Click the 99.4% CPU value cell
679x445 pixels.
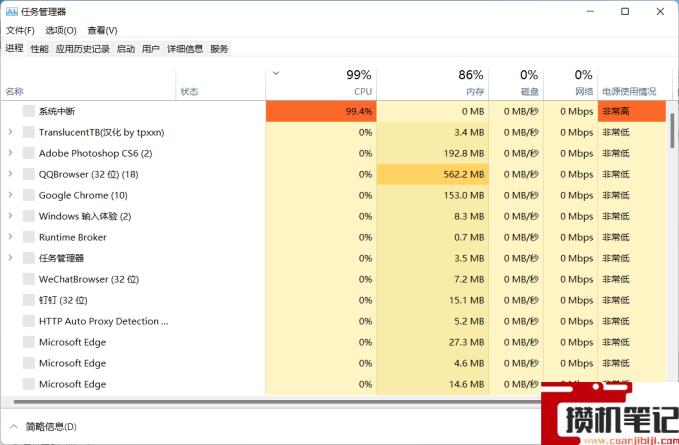point(321,111)
